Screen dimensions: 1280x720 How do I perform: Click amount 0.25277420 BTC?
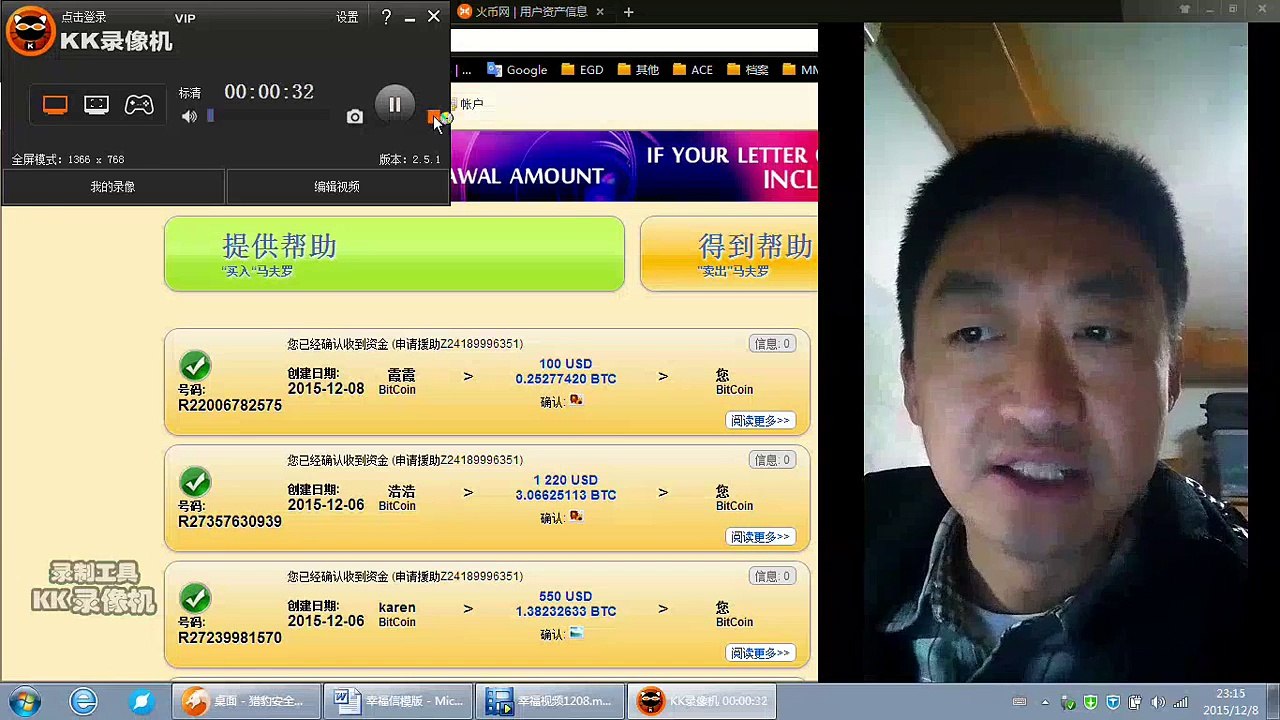[566, 379]
